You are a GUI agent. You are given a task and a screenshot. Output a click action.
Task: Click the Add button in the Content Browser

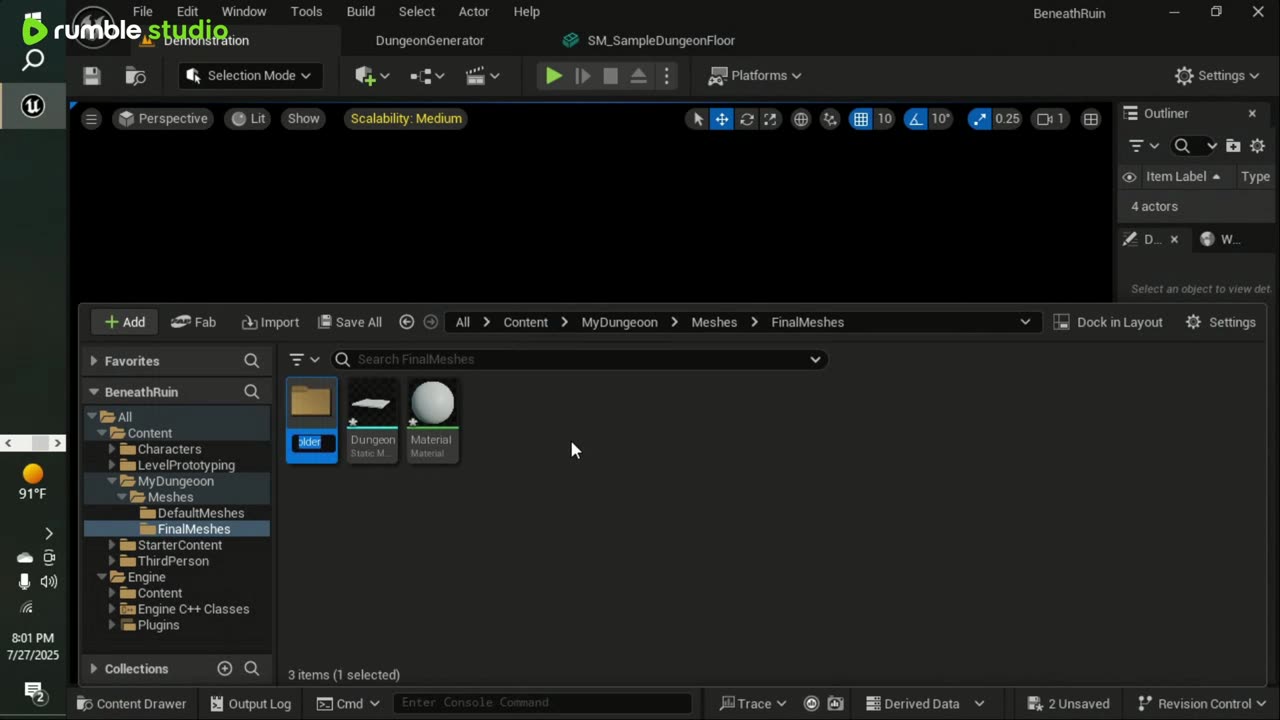(x=125, y=322)
